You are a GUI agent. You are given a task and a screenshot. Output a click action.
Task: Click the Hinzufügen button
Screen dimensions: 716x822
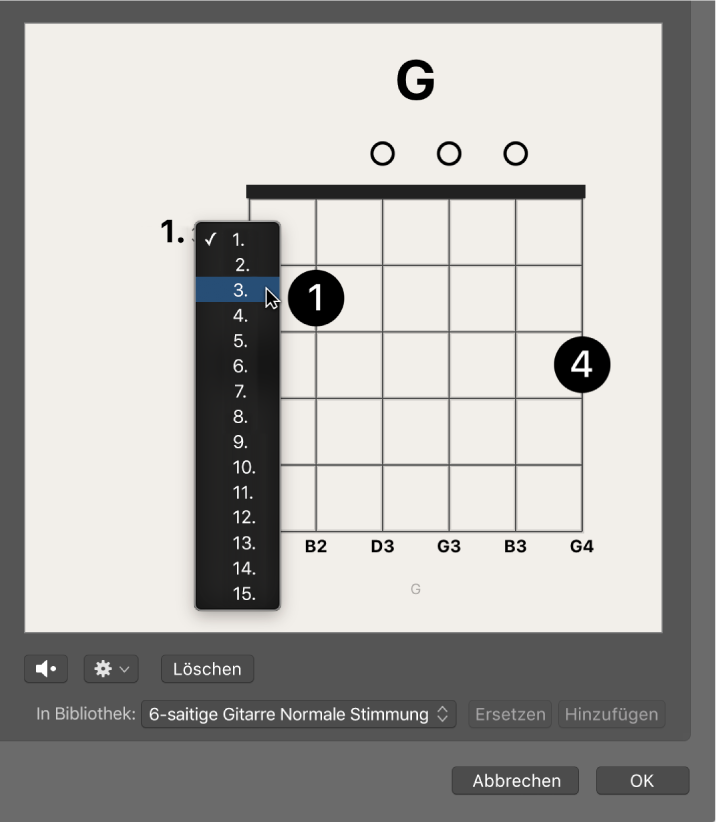tap(611, 714)
